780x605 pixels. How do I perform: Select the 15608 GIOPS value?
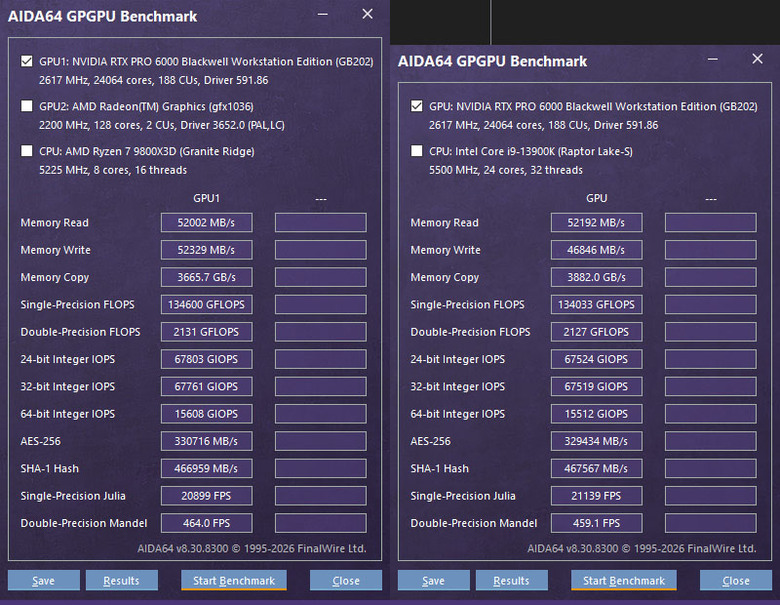(206, 414)
